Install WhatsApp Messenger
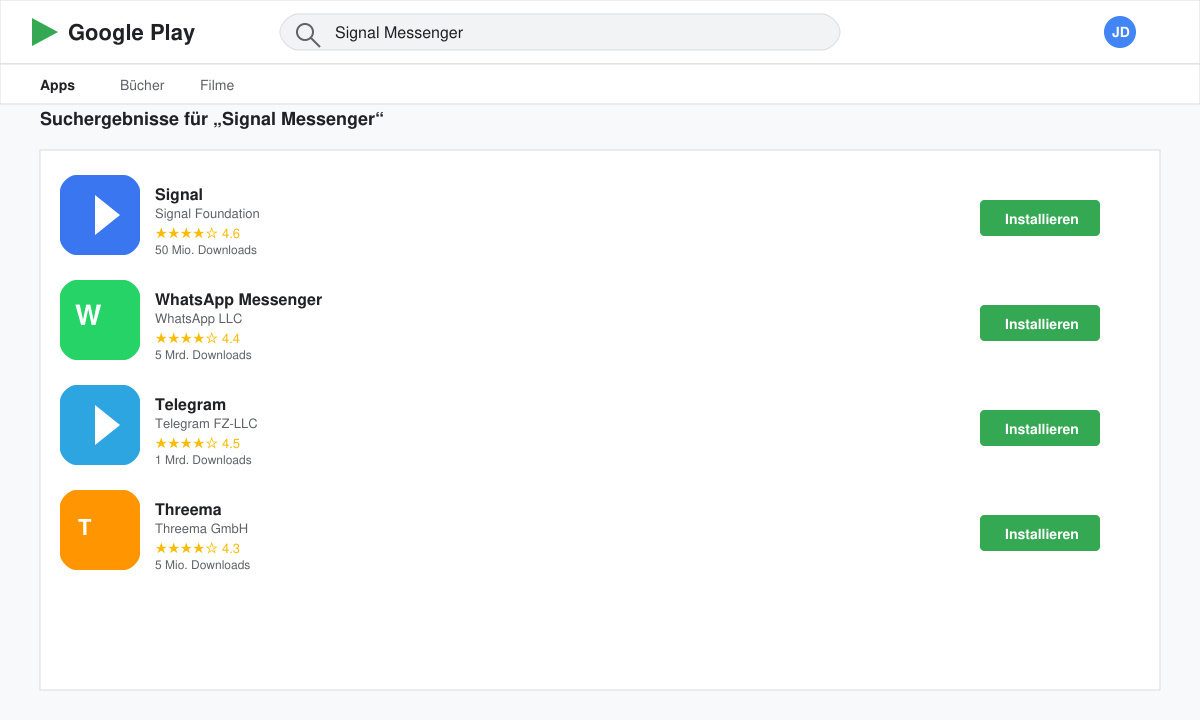Screen dimensions: 1200x720 [1040, 323]
